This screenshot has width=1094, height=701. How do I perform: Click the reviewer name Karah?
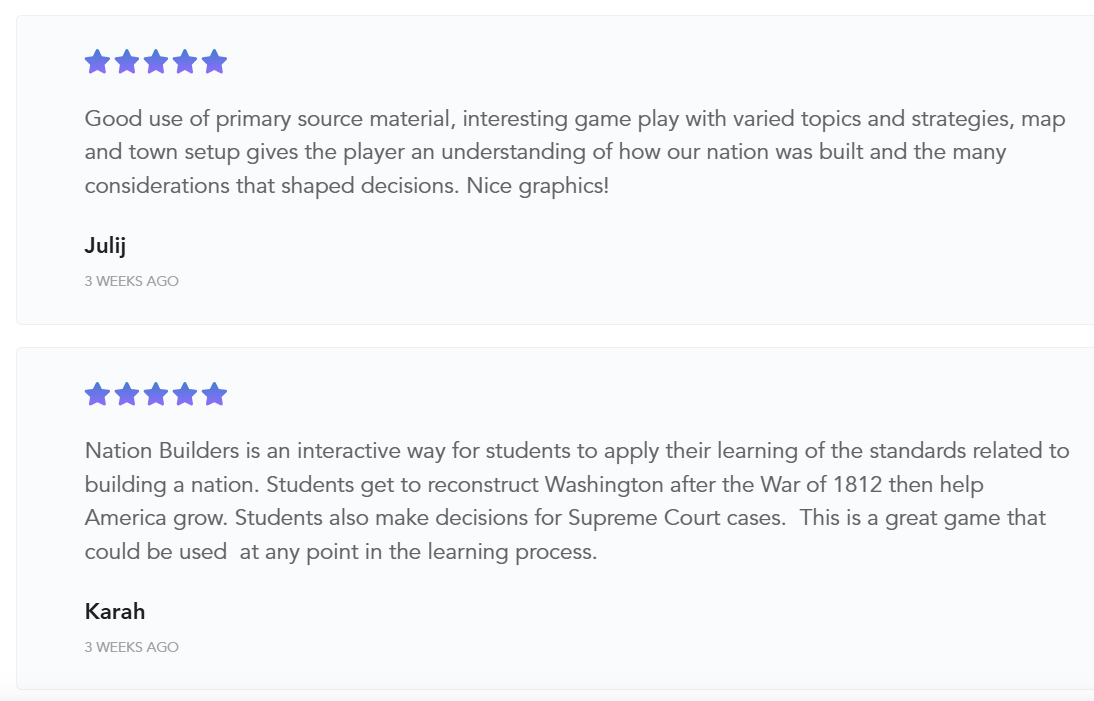coord(115,611)
